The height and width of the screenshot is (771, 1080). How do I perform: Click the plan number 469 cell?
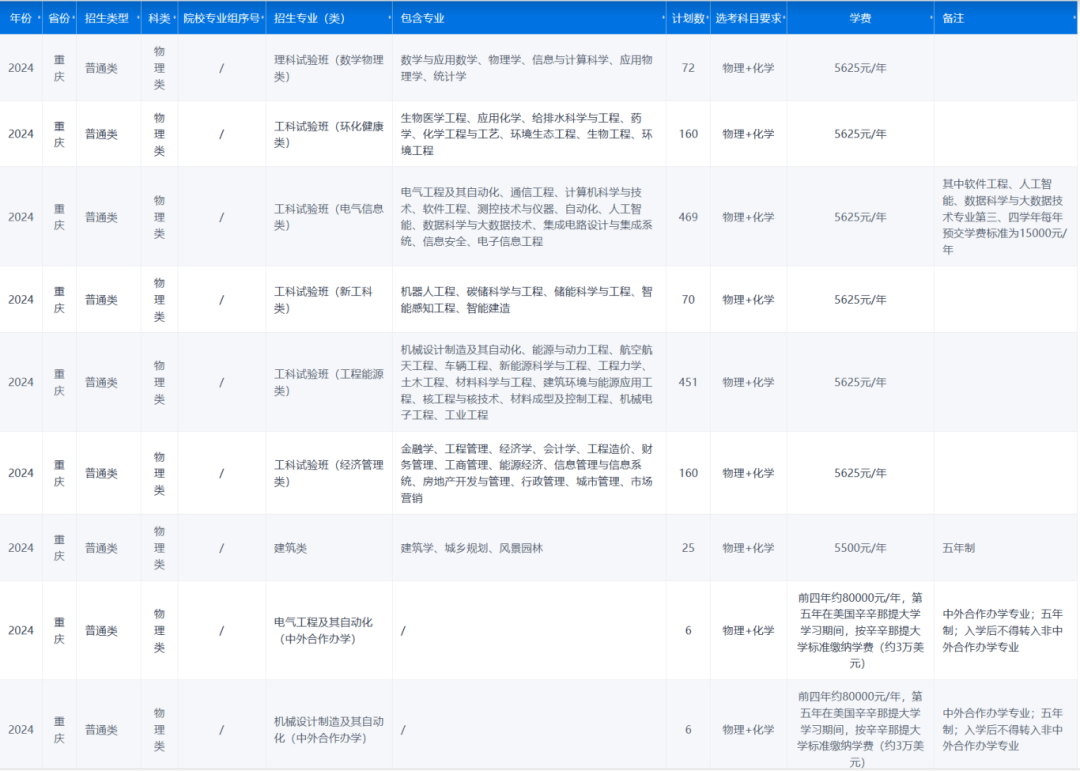click(687, 216)
